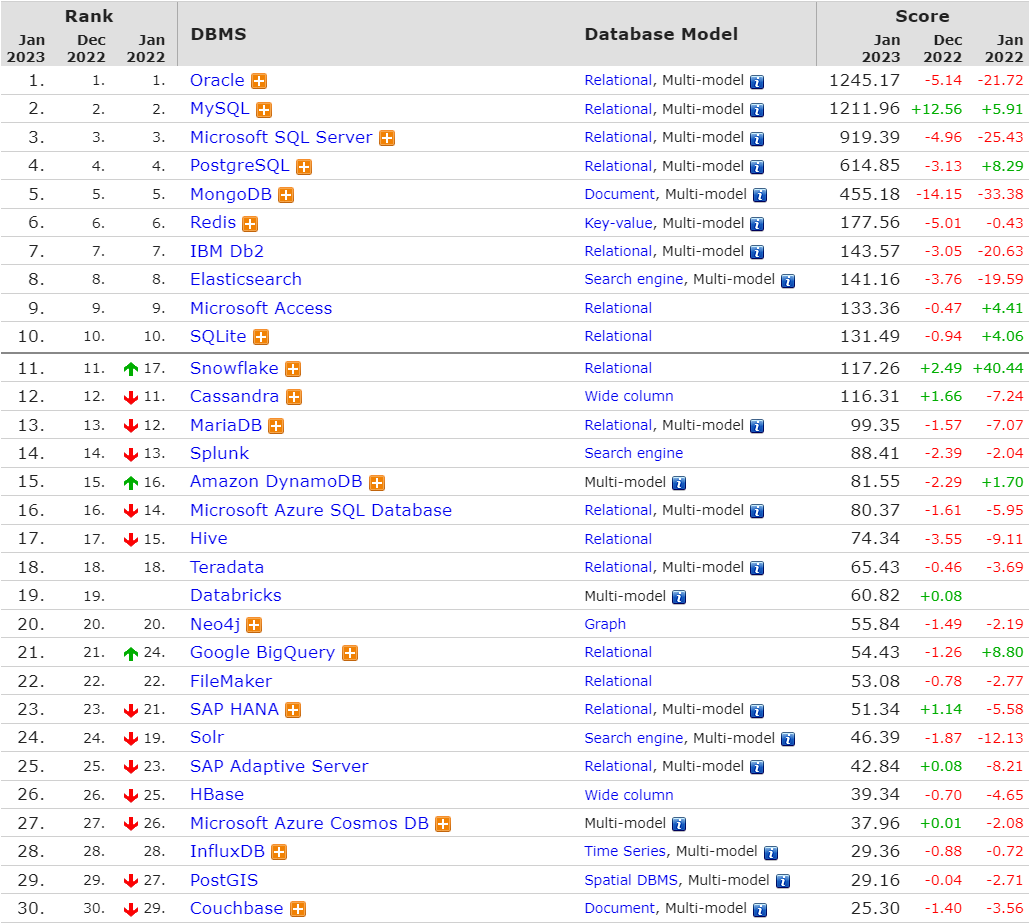Click the orange plus icon beside Oracle
Screen dimensions: 1030x924
[x=259, y=81]
